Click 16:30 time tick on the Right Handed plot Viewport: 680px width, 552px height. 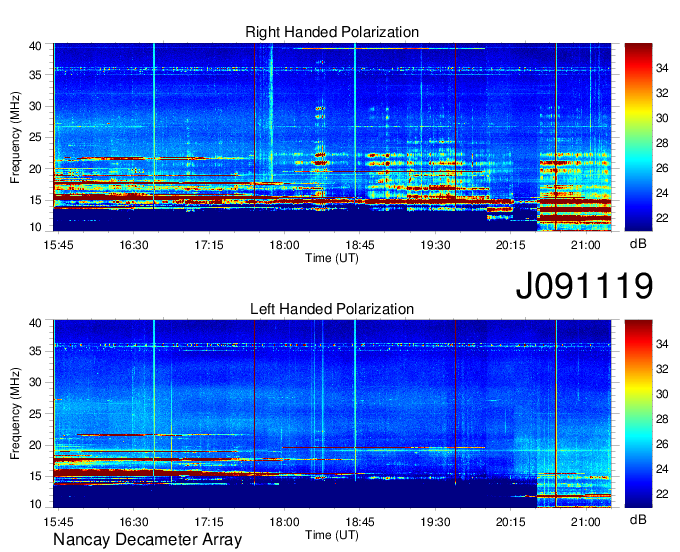tap(134, 245)
